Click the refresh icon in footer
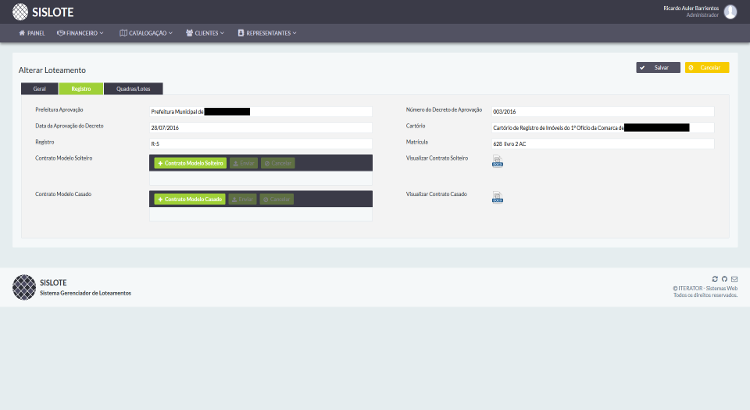Screen dimensions: 750x410 [715, 279]
